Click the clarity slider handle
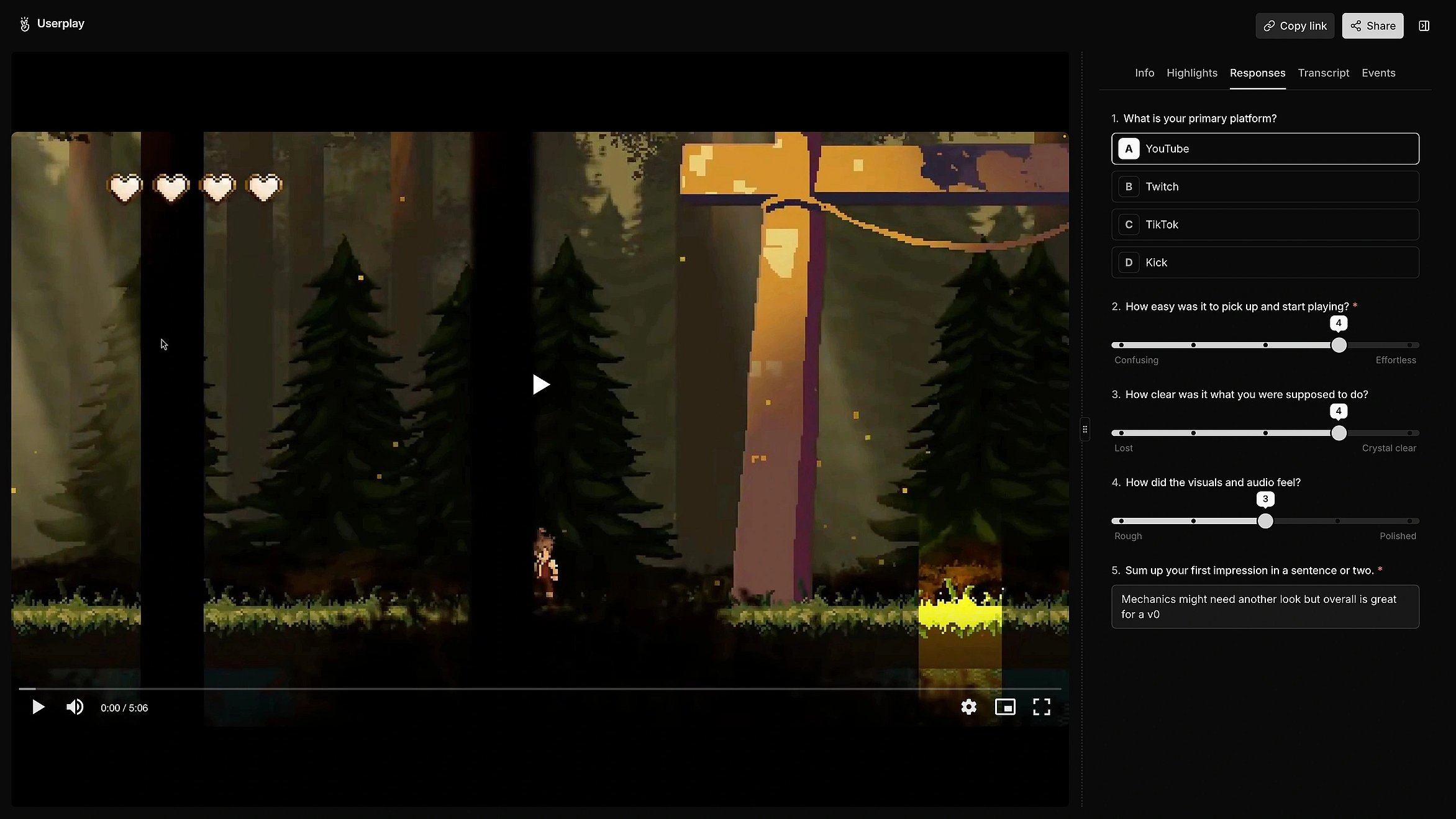 (1339, 433)
